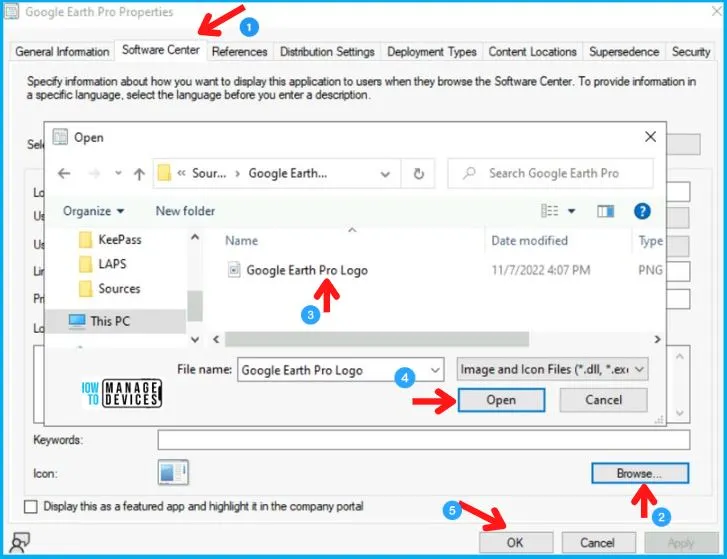The width and height of the screenshot is (727, 559).
Task: Click OK in Properties window
Action: click(x=516, y=542)
